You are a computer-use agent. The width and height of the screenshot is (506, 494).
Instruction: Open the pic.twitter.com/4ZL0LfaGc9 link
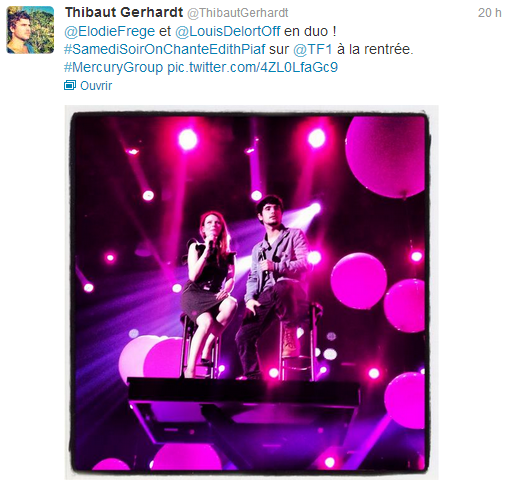tap(252, 67)
